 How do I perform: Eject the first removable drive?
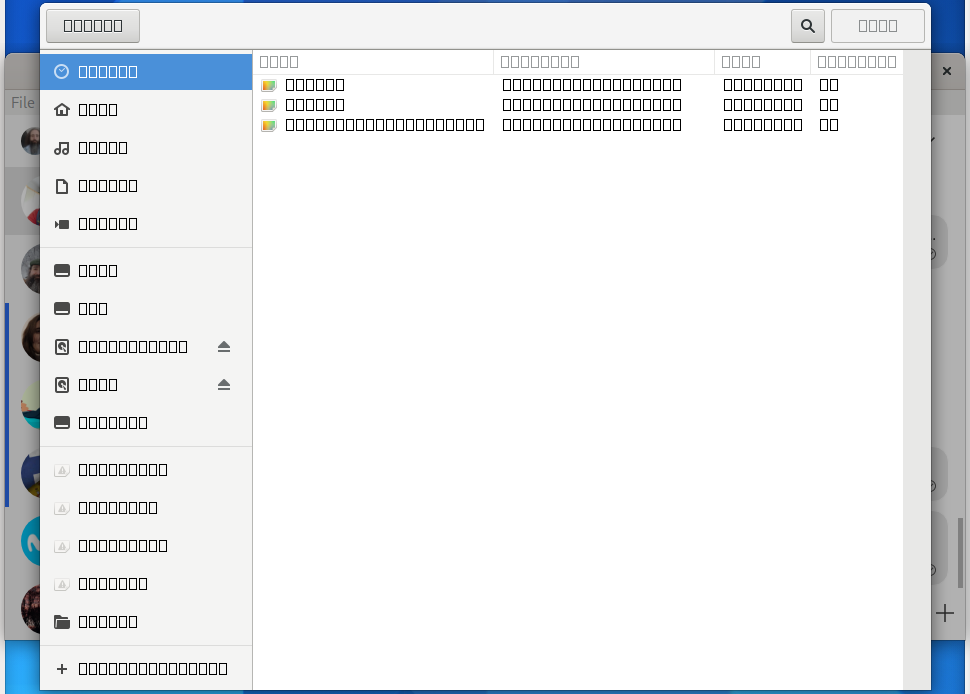tap(224, 346)
